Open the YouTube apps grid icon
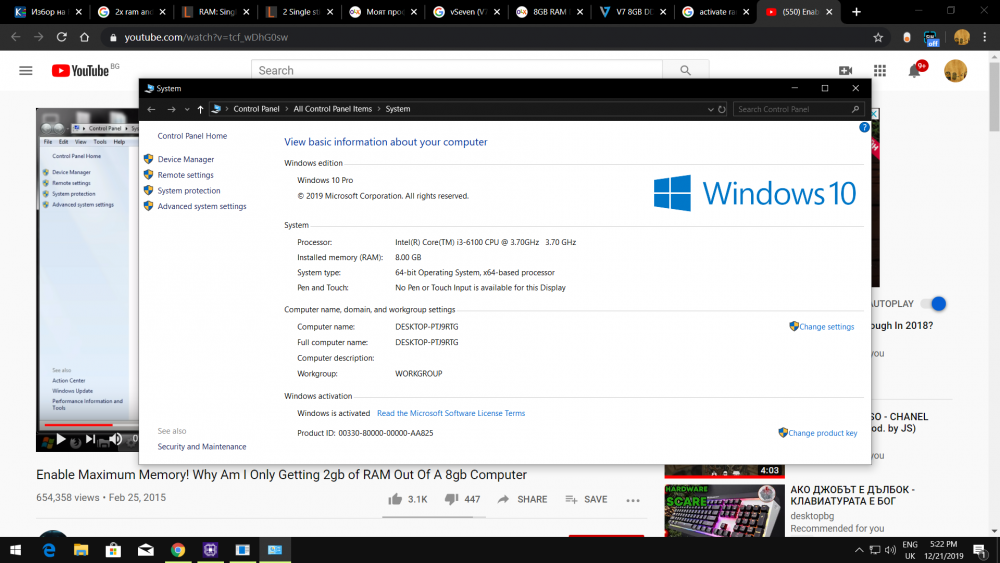Image resolution: width=1000 pixels, height=563 pixels. (x=879, y=71)
